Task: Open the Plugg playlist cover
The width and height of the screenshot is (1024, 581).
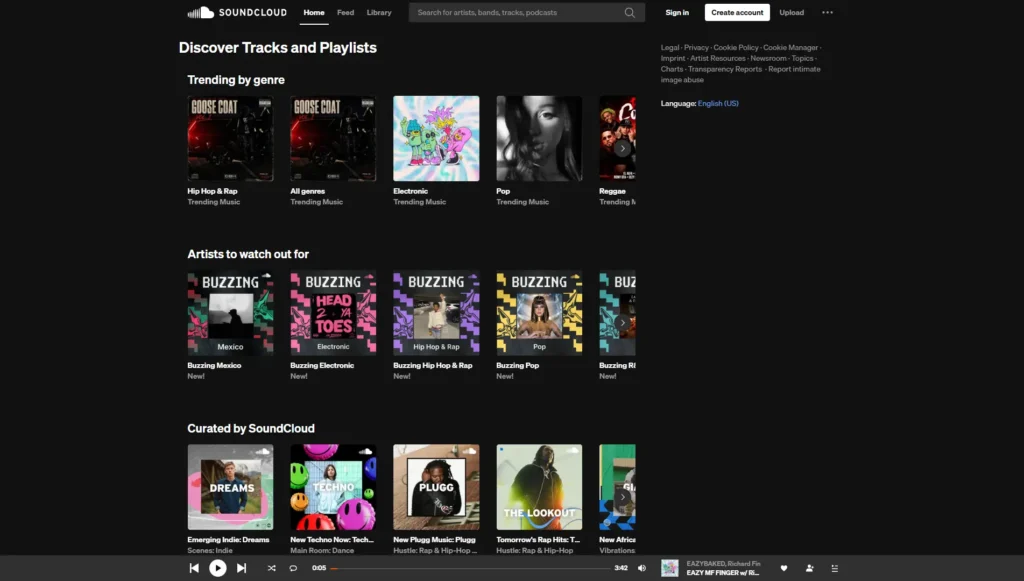Action: 436,487
